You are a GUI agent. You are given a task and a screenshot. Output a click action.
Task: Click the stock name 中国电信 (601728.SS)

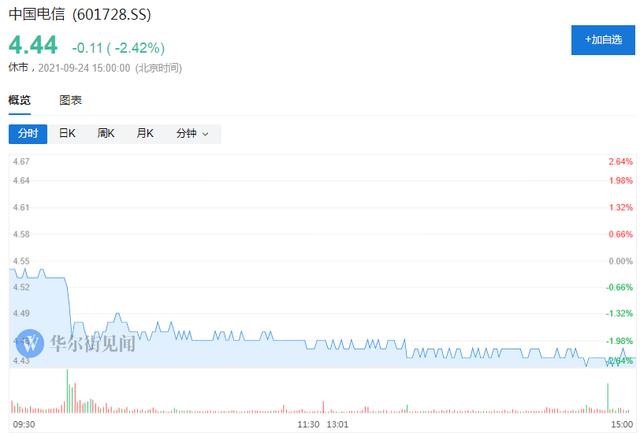coord(80,14)
